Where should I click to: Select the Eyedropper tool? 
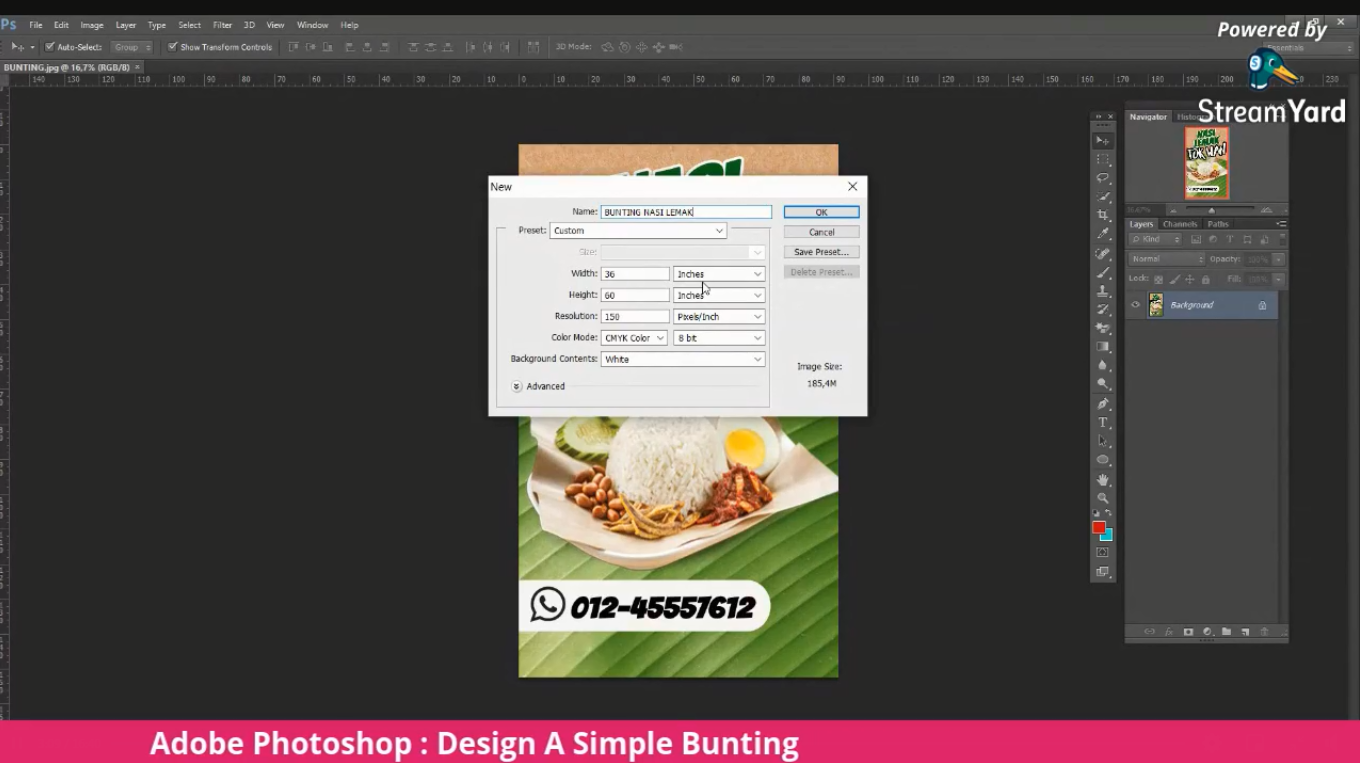pos(1103,234)
